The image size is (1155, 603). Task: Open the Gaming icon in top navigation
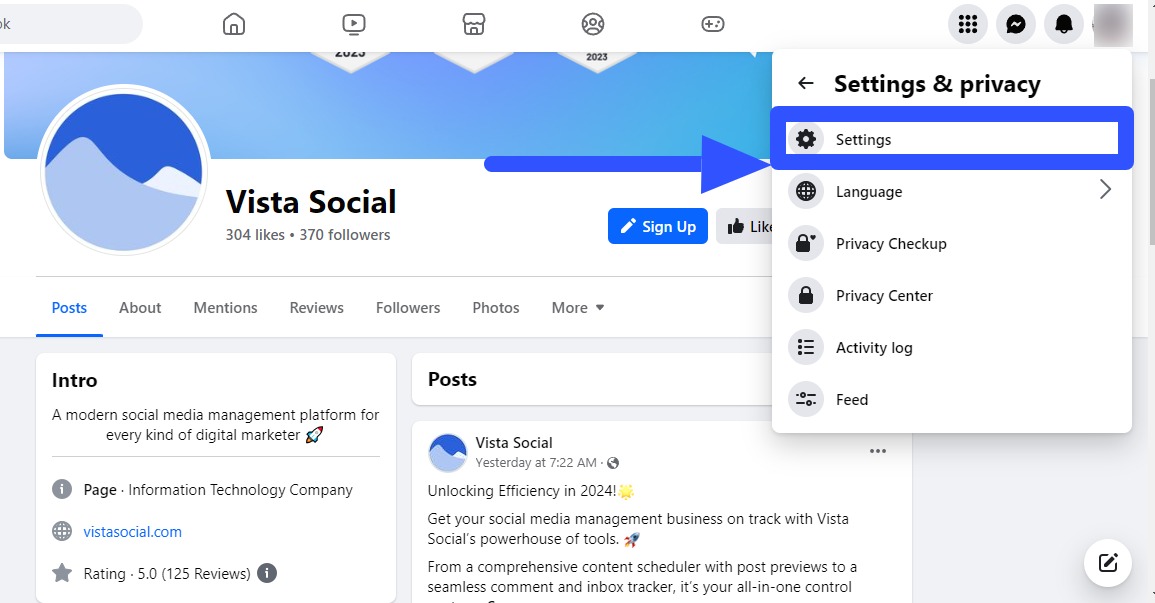click(x=713, y=24)
